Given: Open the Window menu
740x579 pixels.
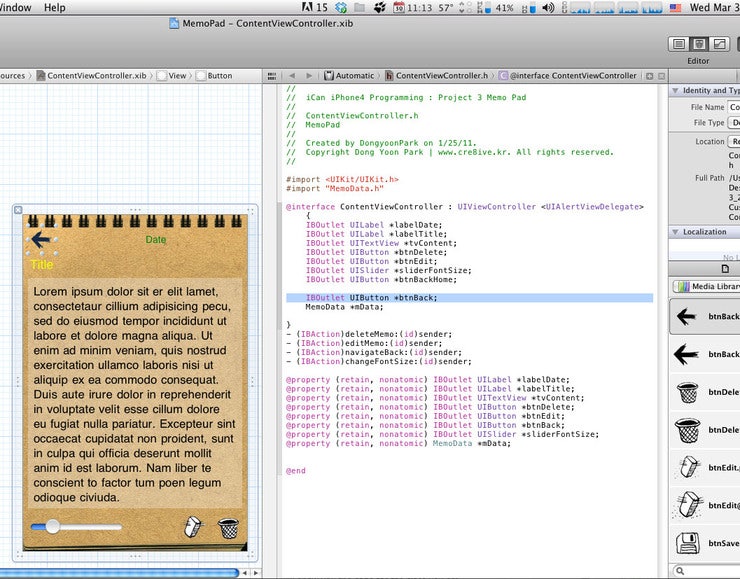Looking at the screenshot, I should coord(15,8).
